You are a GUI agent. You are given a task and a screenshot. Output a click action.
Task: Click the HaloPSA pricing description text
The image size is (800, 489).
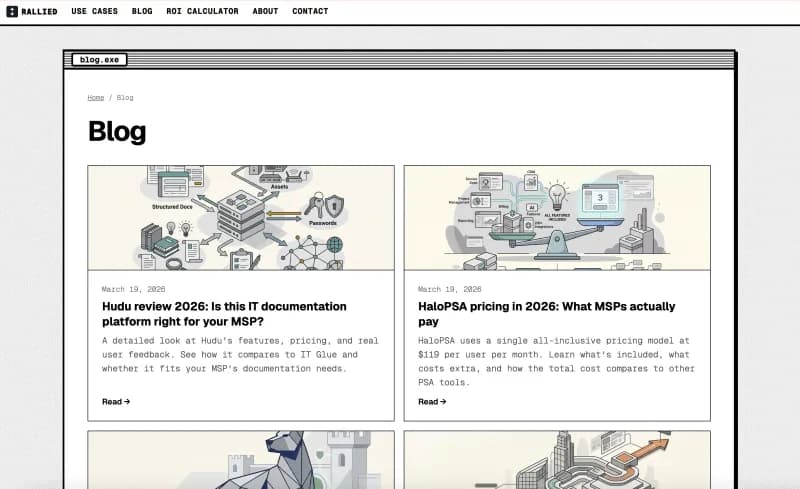[x=557, y=361]
